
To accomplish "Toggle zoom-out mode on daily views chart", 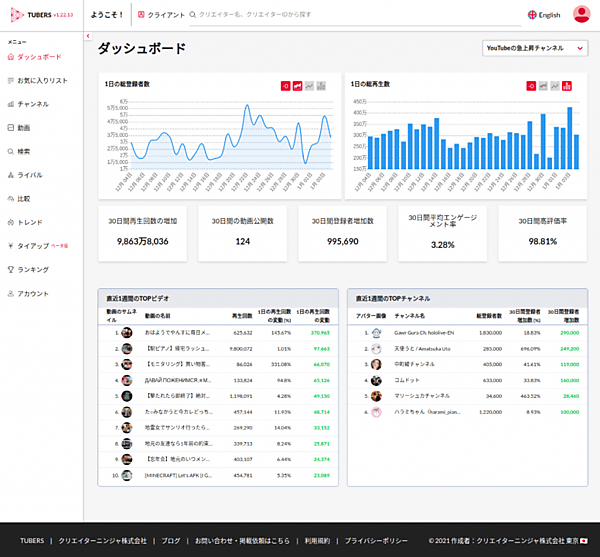I will point(531,86).
